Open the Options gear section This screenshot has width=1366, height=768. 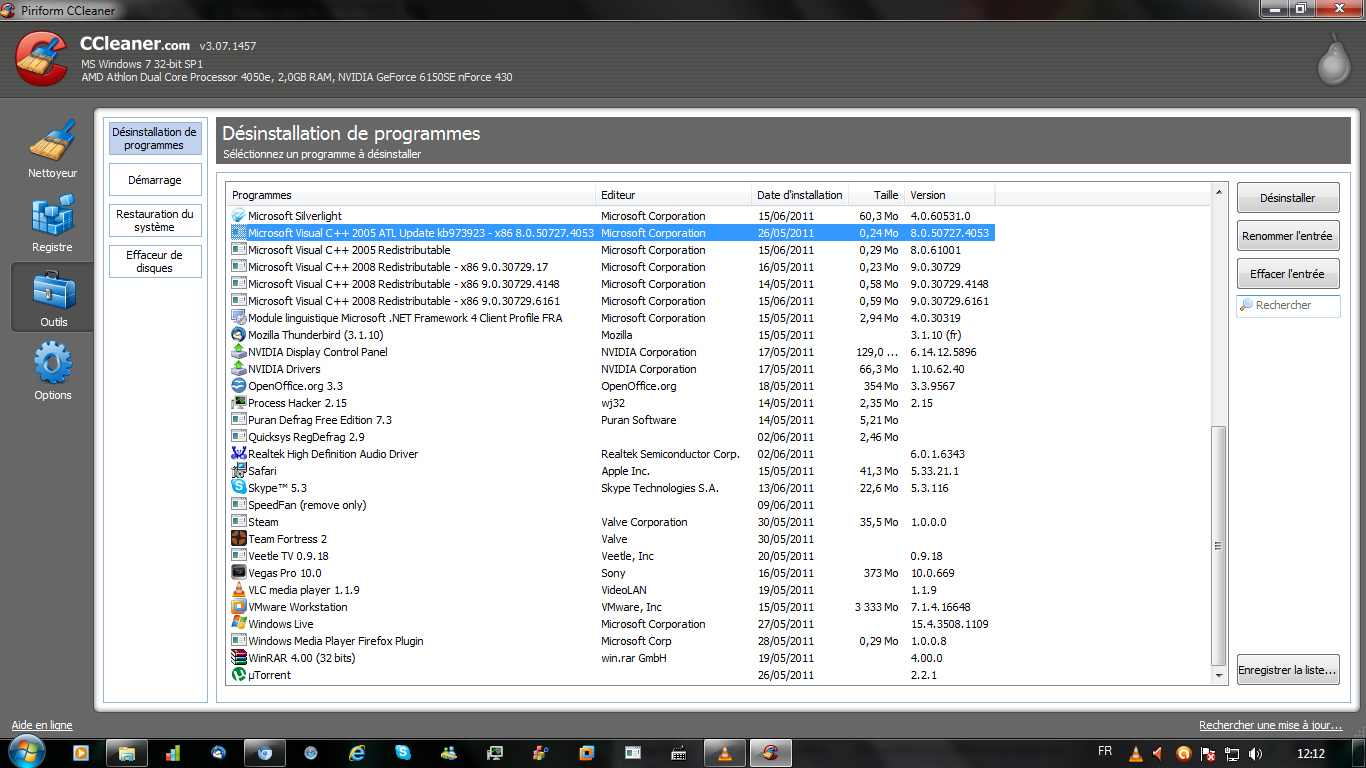pyautogui.click(x=53, y=371)
